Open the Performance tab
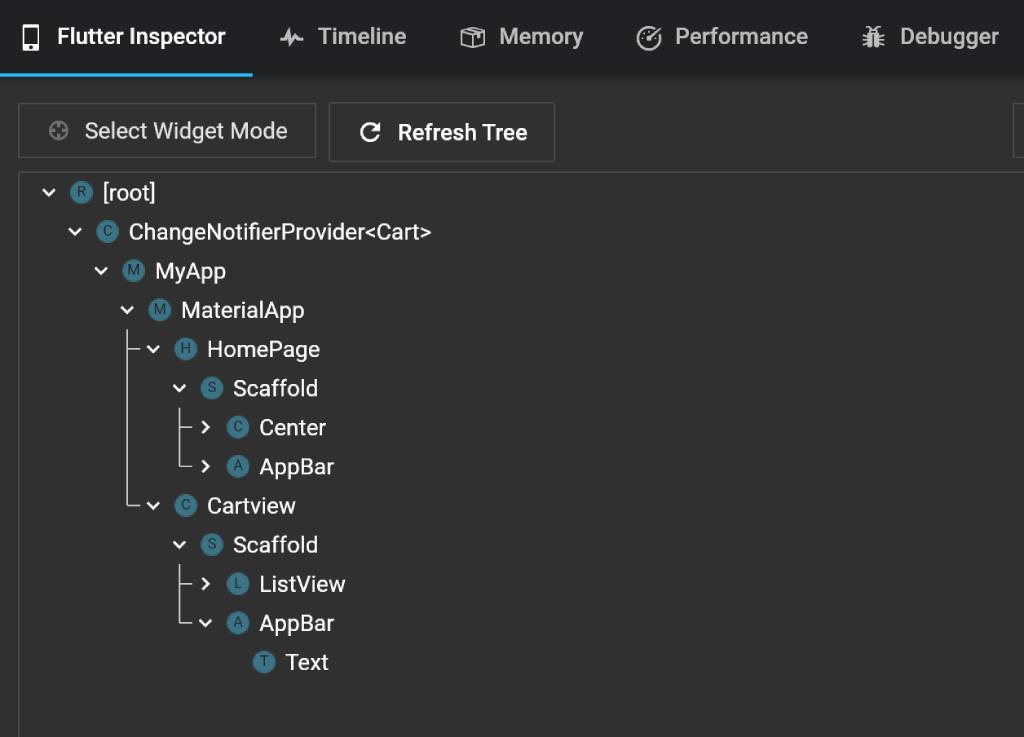 722,37
